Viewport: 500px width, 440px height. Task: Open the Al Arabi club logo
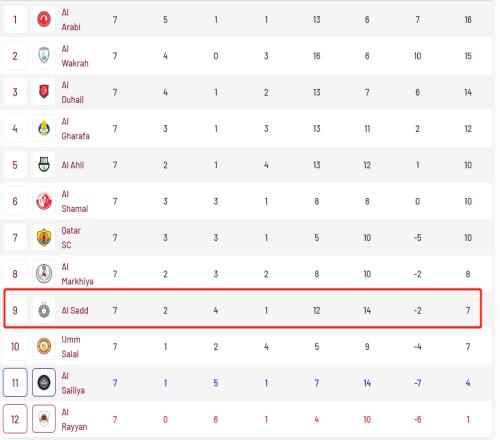tap(44, 19)
